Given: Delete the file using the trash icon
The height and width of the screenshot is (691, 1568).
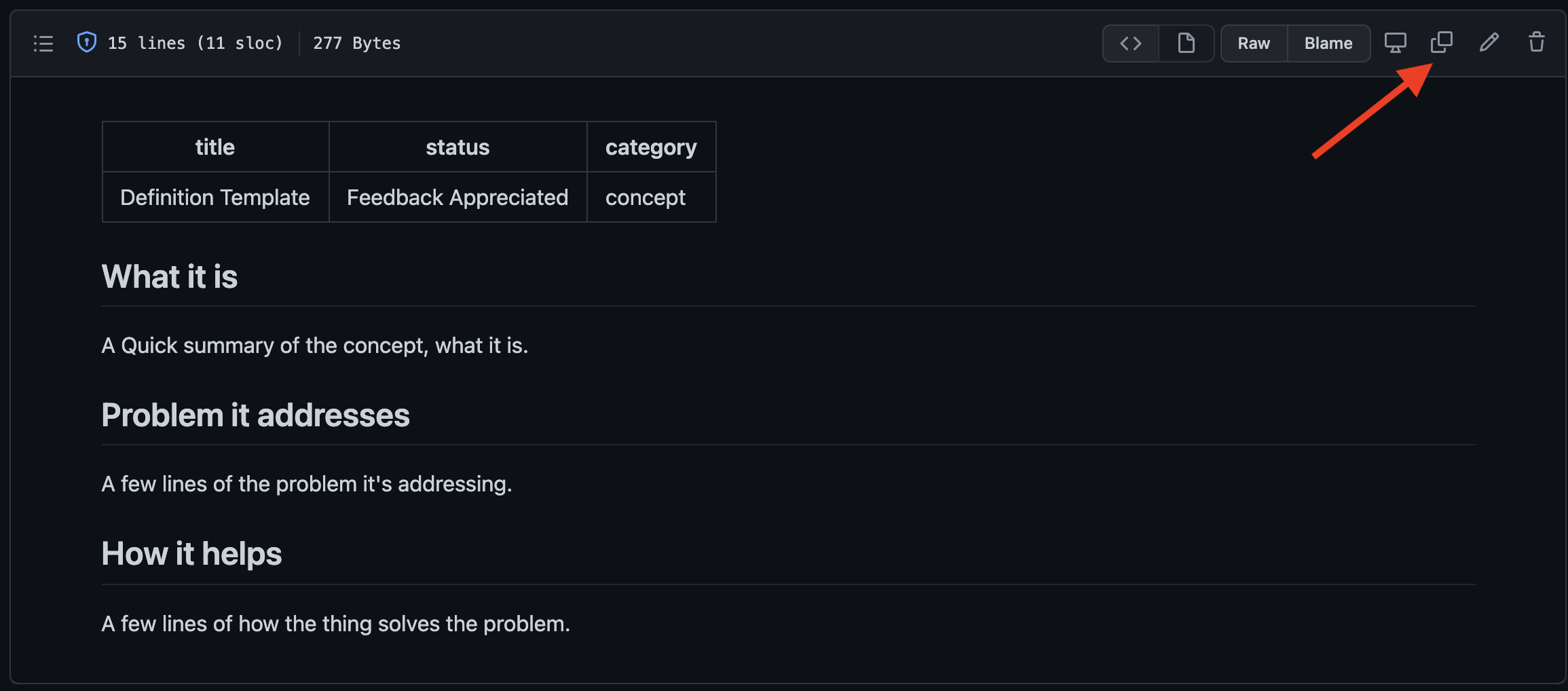Looking at the screenshot, I should [1536, 42].
